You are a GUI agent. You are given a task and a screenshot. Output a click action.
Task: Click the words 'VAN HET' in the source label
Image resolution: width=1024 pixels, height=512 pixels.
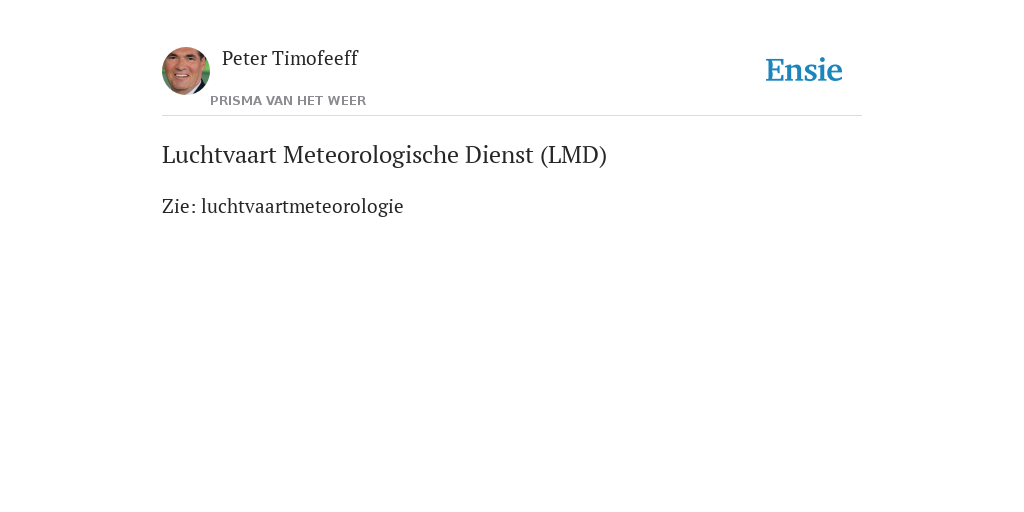[294, 101]
